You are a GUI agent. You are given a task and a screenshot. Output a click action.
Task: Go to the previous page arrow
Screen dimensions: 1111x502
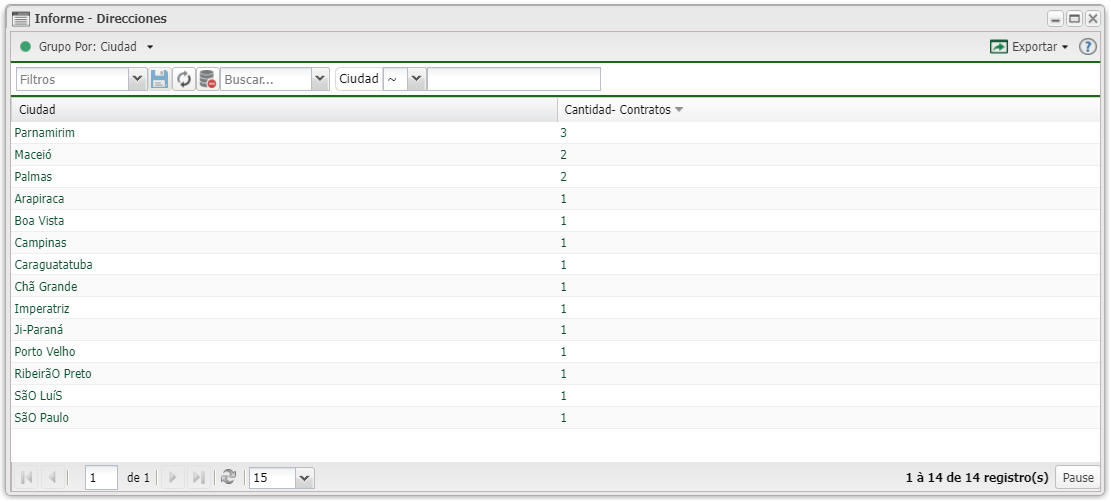(53, 478)
